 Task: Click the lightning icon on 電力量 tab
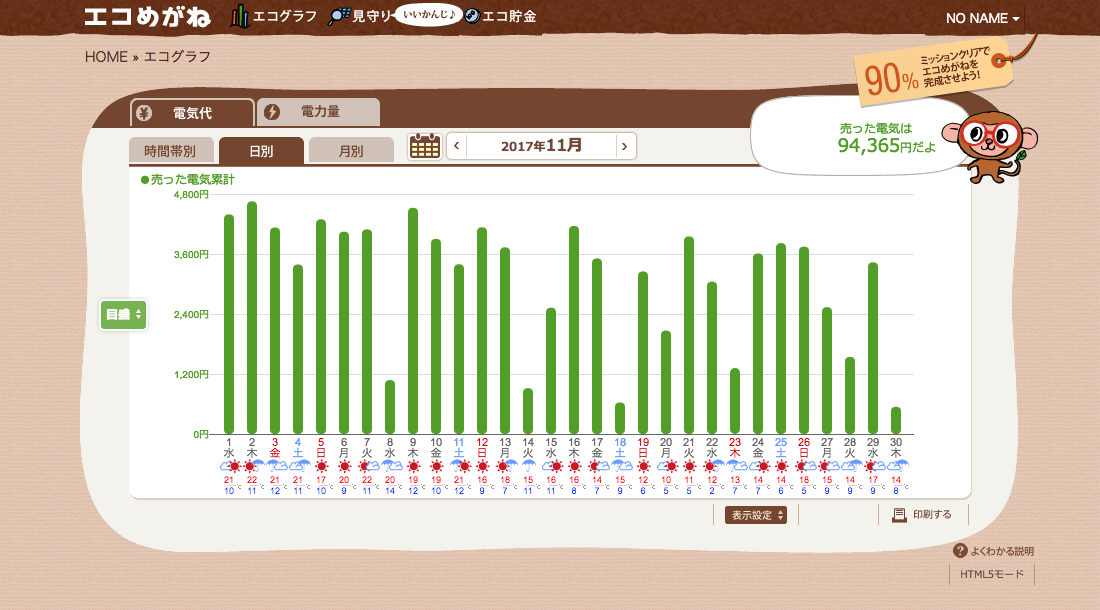point(272,111)
